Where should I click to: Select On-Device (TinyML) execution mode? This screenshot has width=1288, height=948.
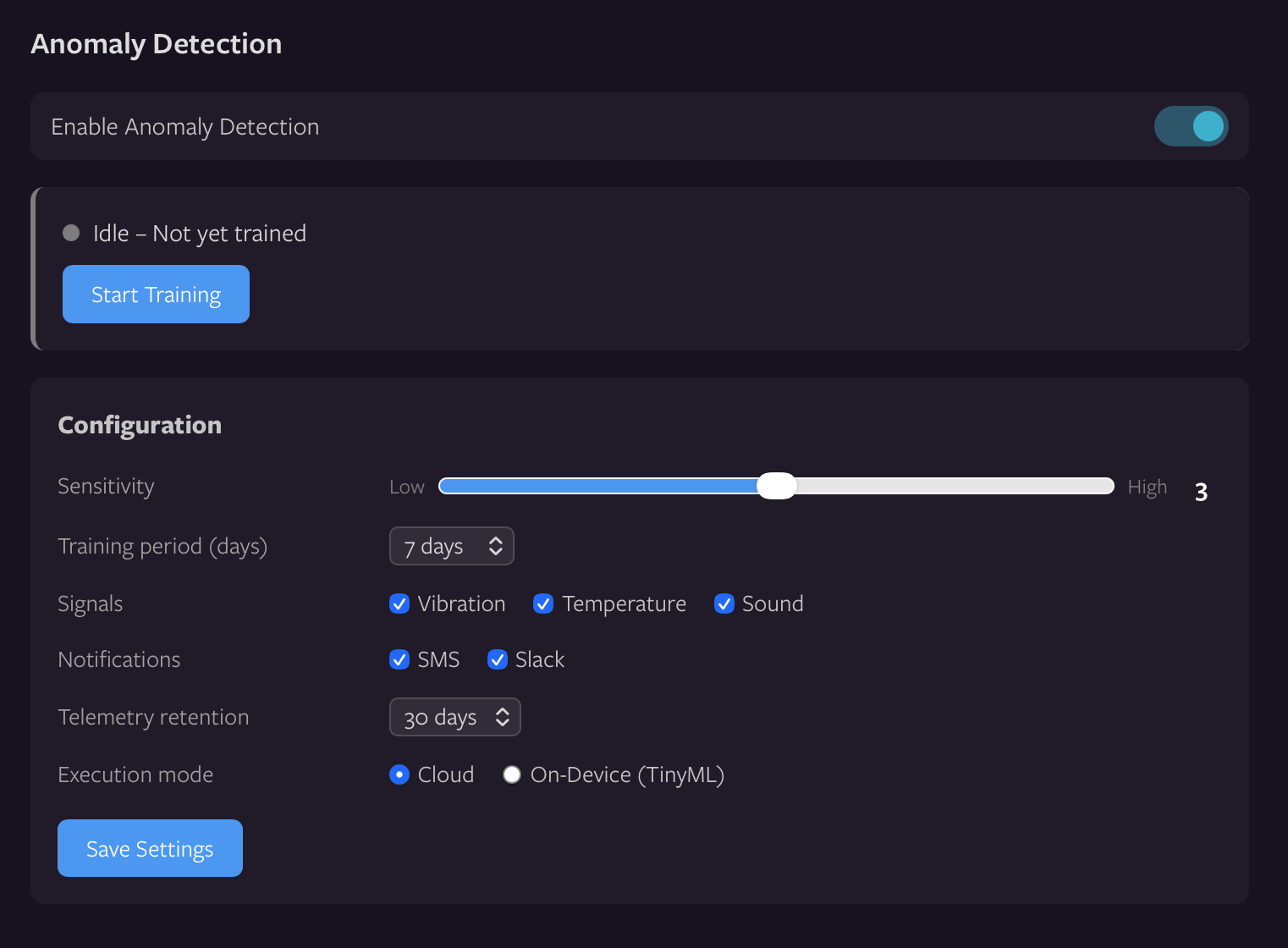512,774
